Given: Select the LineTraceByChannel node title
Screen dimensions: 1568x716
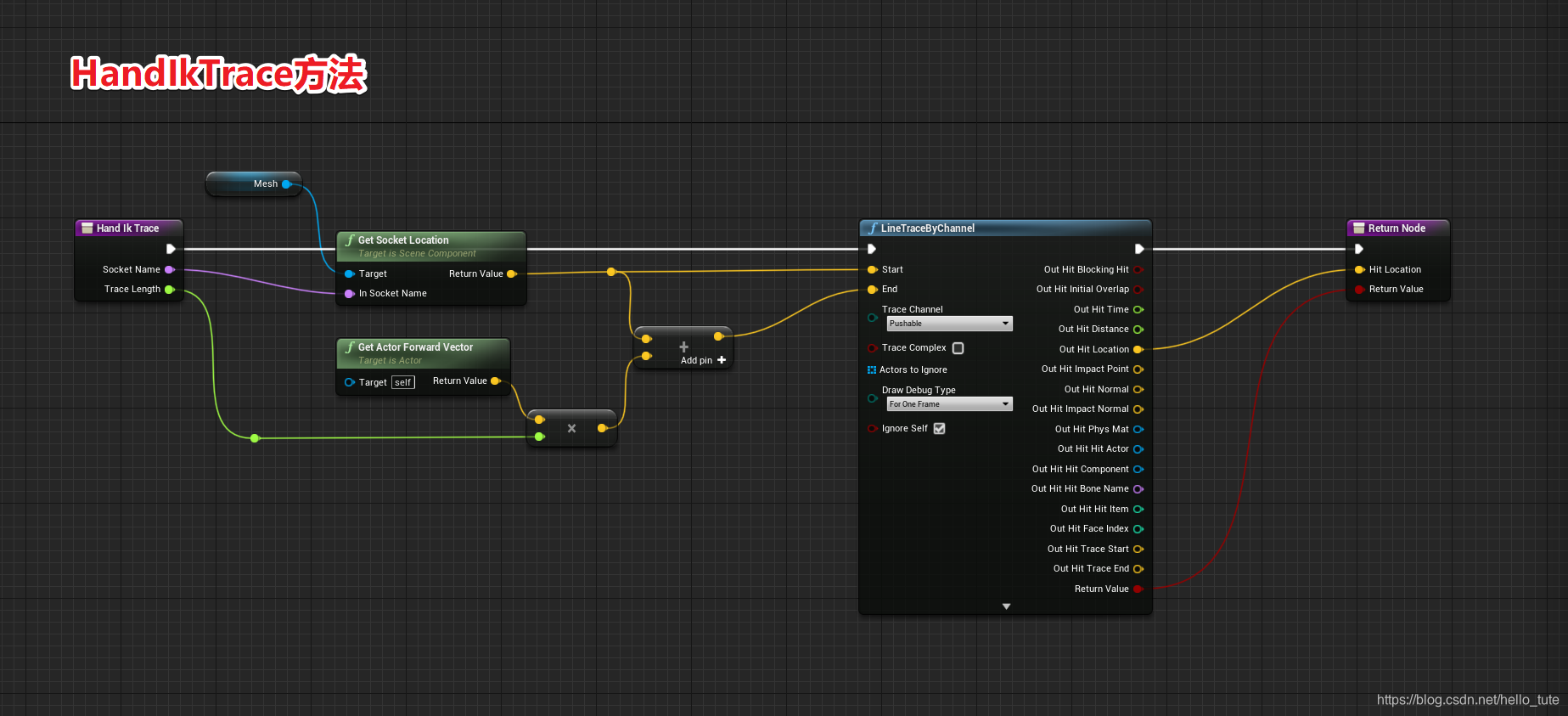Looking at the screenshot, I should [927, 228].
